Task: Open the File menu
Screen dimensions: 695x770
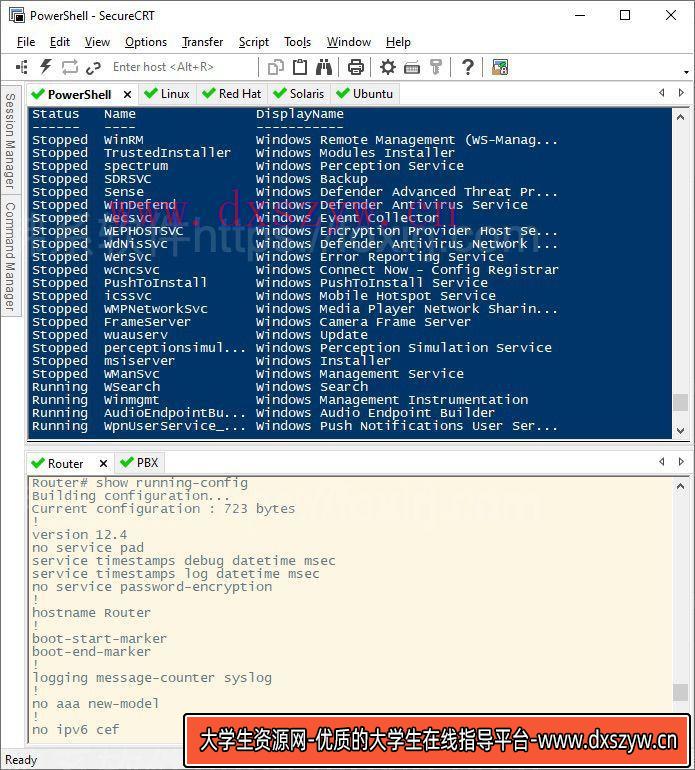Action: (26, 42)
